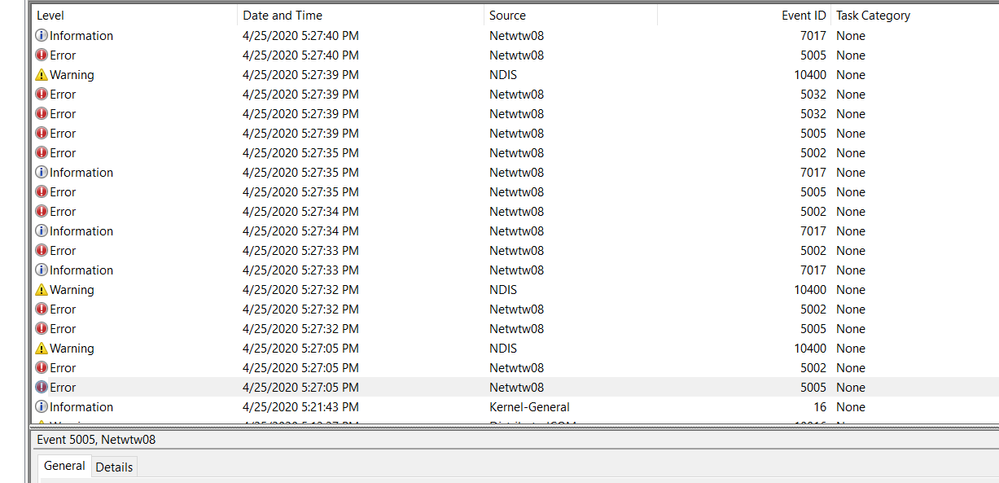Click the Information icon for the 5:27:40 PM event
The image size is (999, 483).
(41, 36)
